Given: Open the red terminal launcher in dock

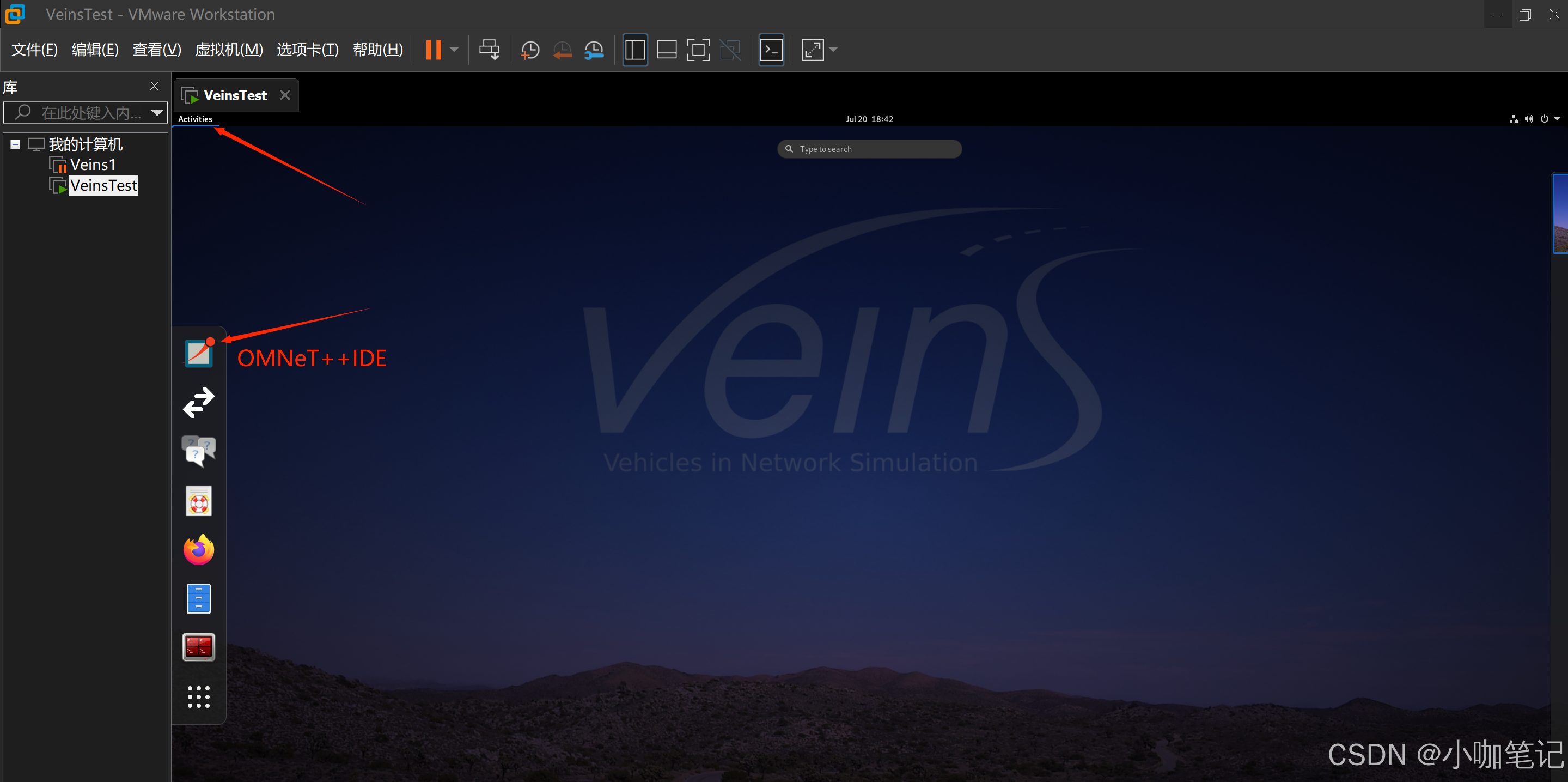Looking at the screenshot, I should (198, 647).
